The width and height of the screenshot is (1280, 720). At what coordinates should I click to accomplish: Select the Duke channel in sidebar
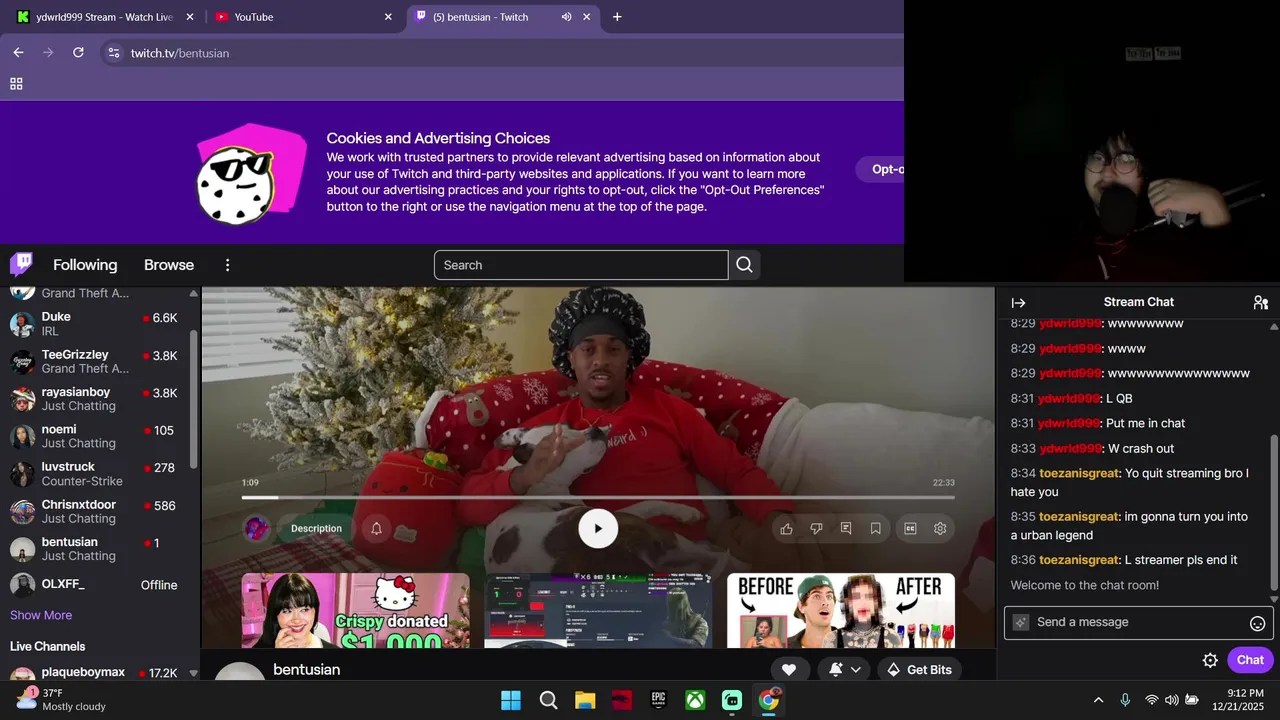[95, 324]
